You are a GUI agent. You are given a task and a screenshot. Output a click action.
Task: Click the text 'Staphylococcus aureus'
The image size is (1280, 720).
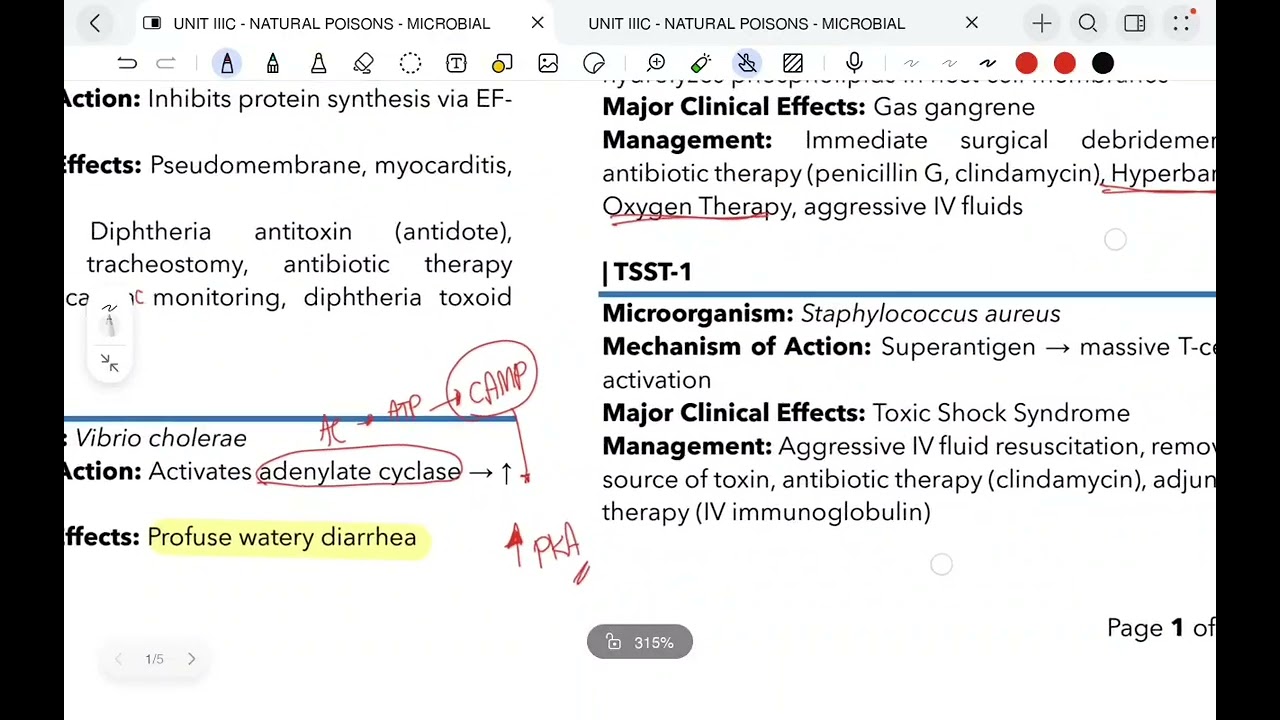[x=930, y=314]
